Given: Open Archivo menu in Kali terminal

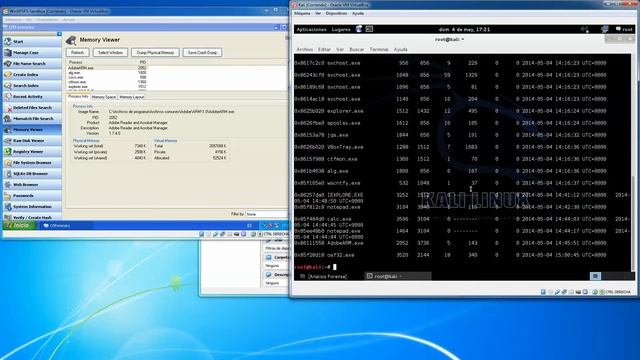Looking at the screenshot, I should 304,49.
